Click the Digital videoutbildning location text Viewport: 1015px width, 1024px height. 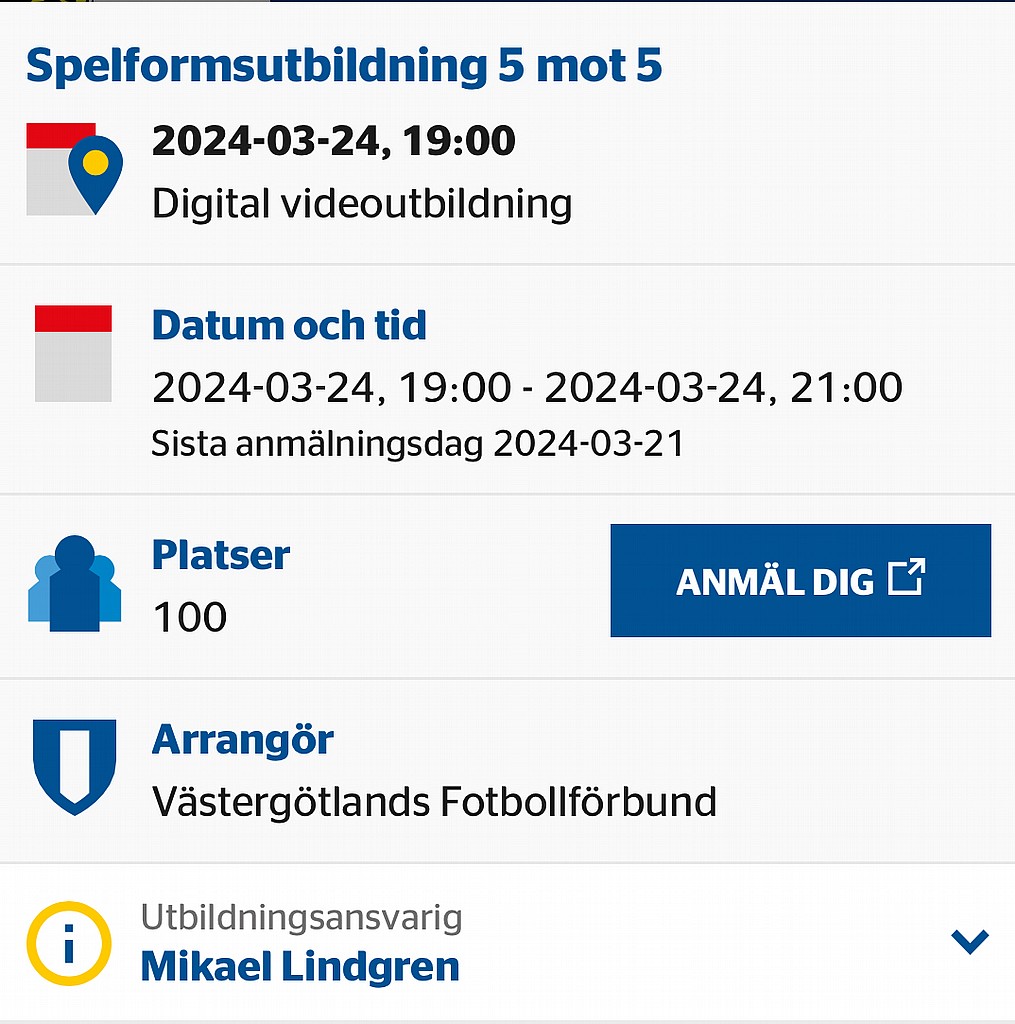[362, 204]
